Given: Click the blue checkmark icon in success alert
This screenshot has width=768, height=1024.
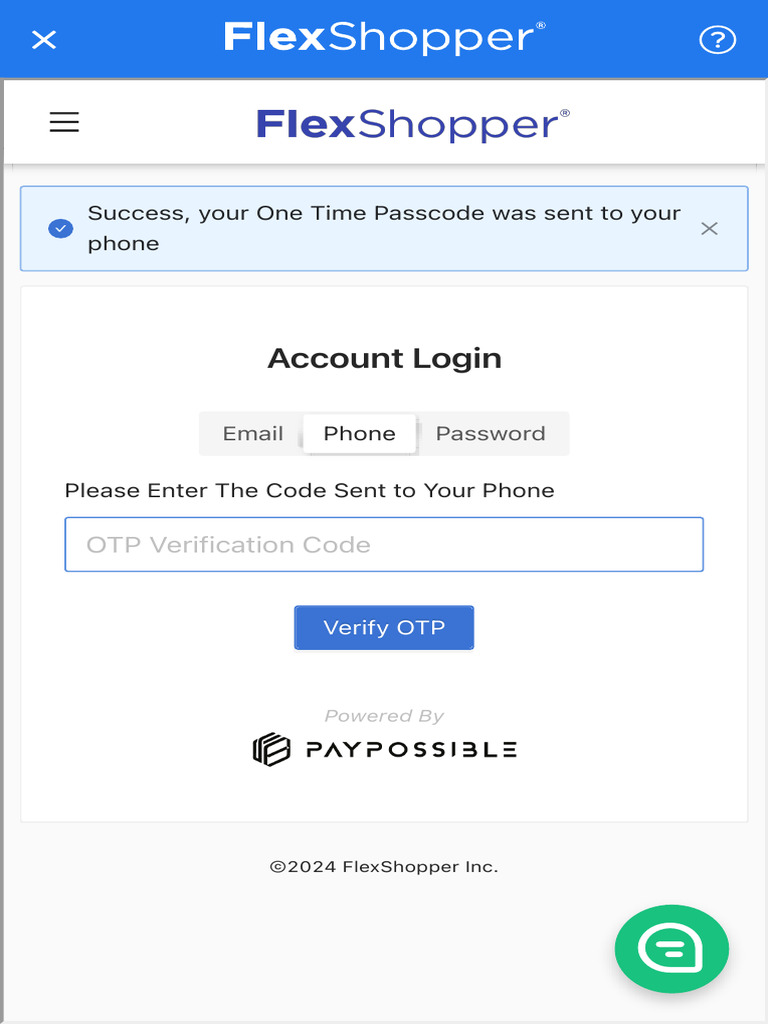Looking at the screenshot, I should [x=61, y=229].
